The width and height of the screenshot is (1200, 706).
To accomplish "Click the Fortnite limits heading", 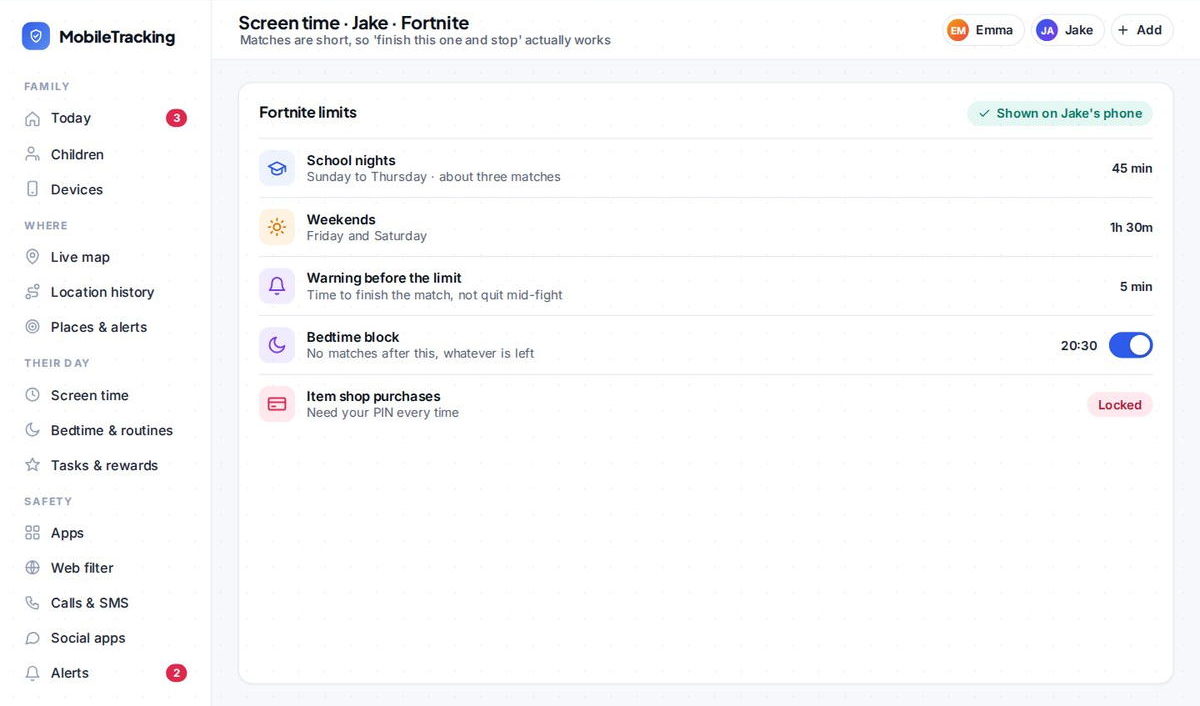I will (308, 112).
